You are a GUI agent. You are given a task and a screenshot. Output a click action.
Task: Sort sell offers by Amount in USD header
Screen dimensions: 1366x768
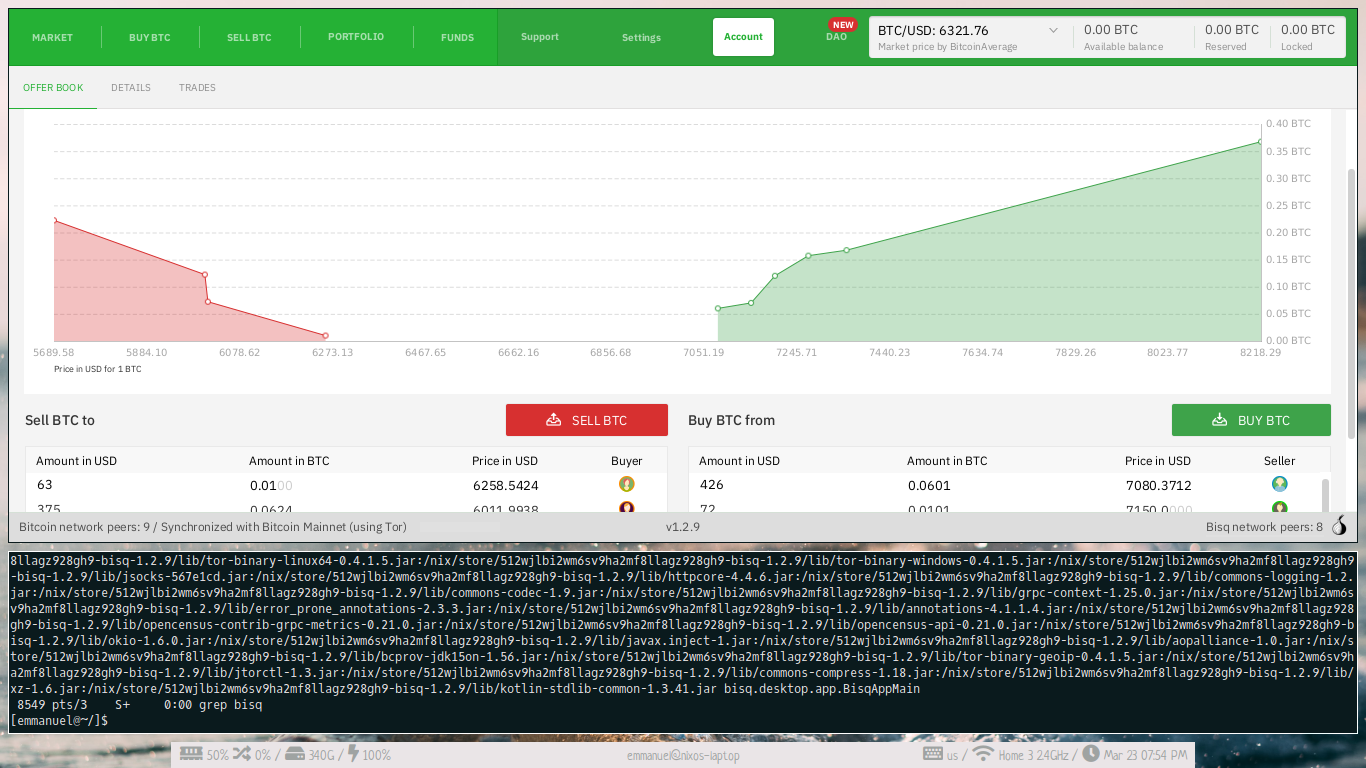point(76,461)
